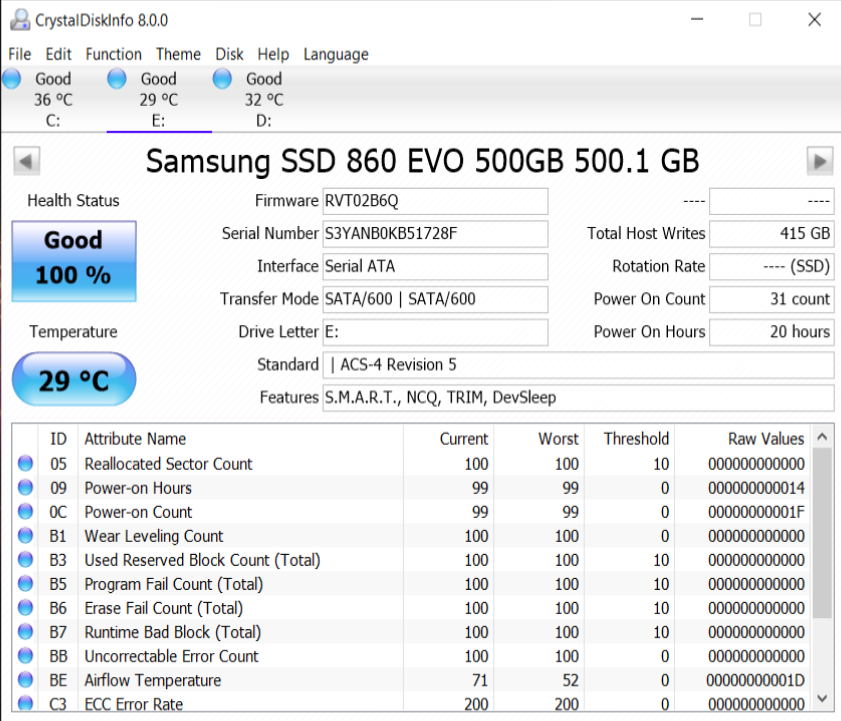Image resolution: width=841 pixels, height=721 pixels.
Task: Click status orb for Power-on Hours row
Action: pyautogui.click(x=25, y=487)
